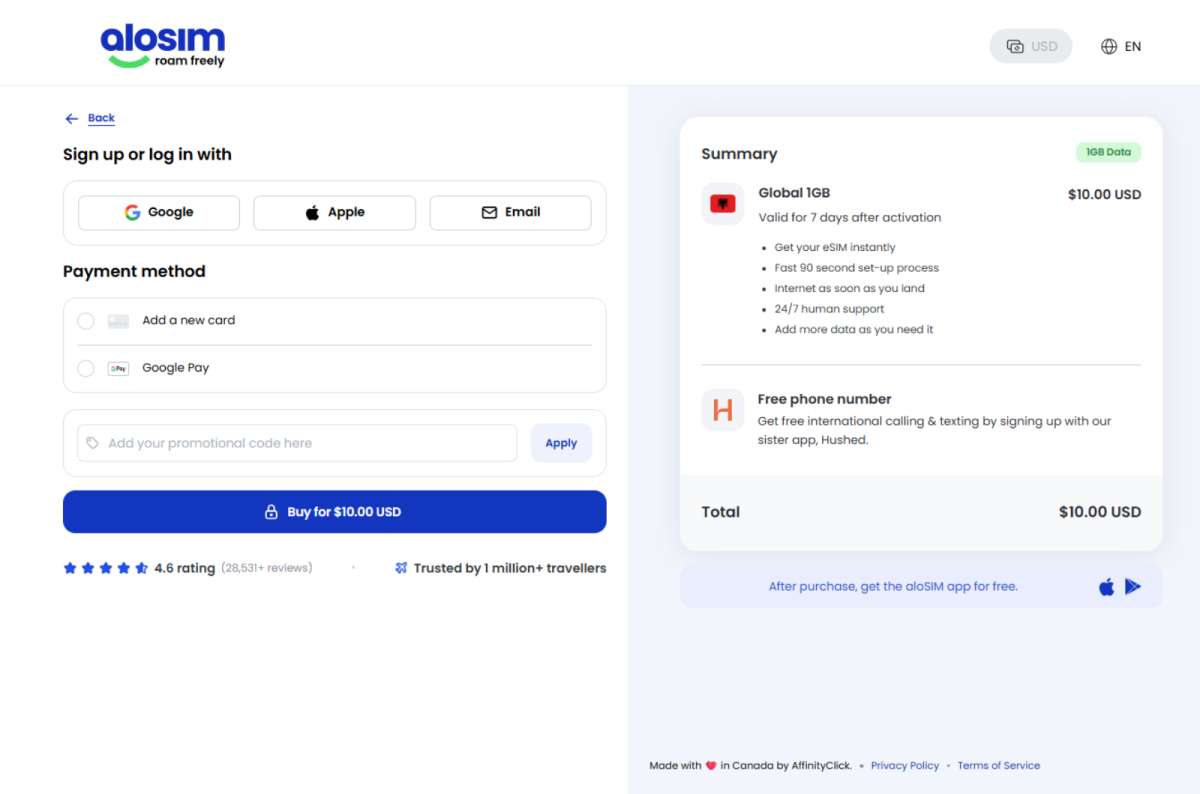The height and width of the screenshot is (794, 1200).
Task: Click the back arrow icon
Action: pos(71,118)
